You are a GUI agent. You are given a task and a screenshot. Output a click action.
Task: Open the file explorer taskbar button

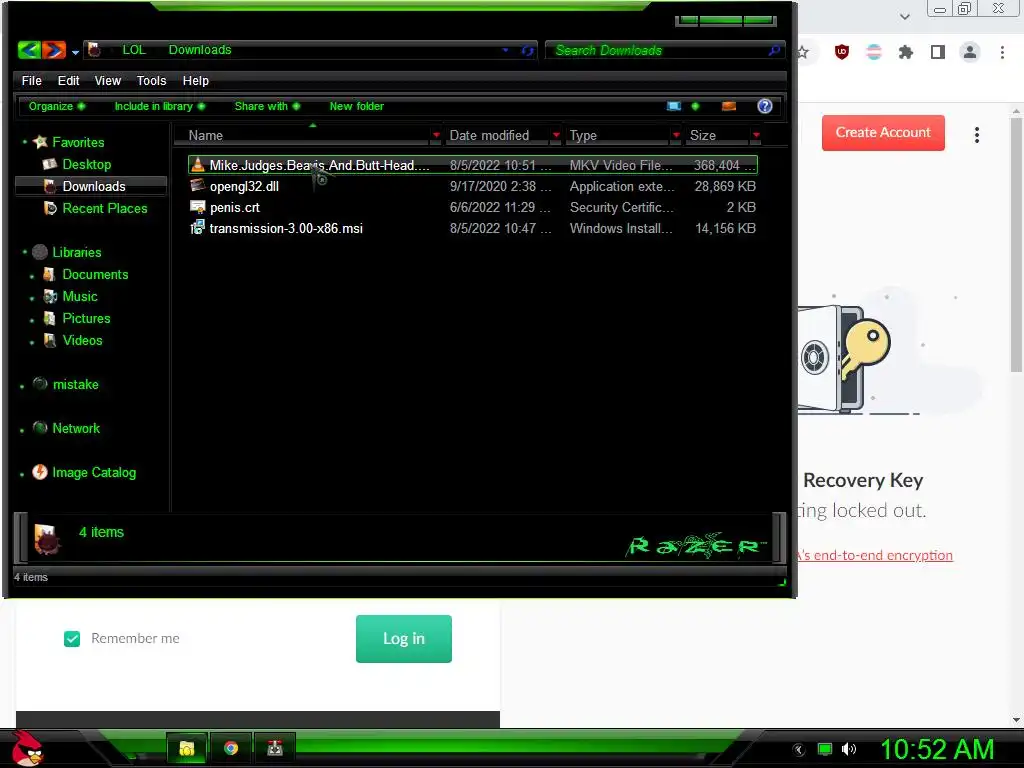click(187, 748)
